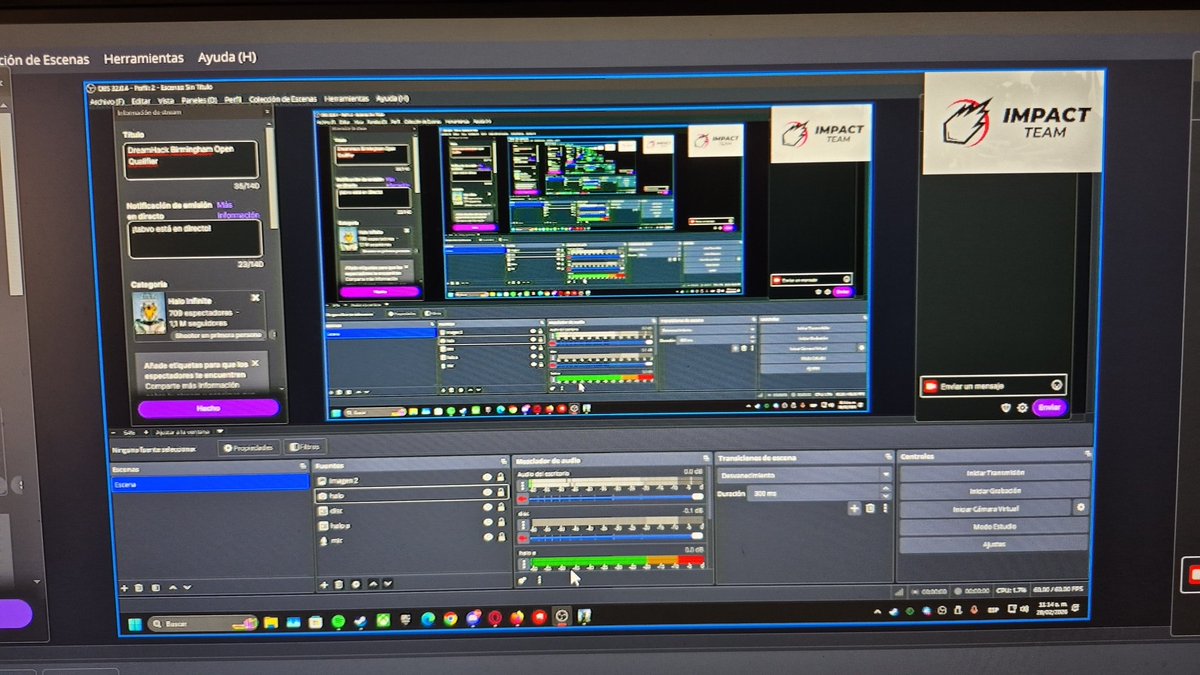Enable Modo Estudio
Image resolution: width=1200 pixels, height=675 pixels.
click(x=995, y=527)
